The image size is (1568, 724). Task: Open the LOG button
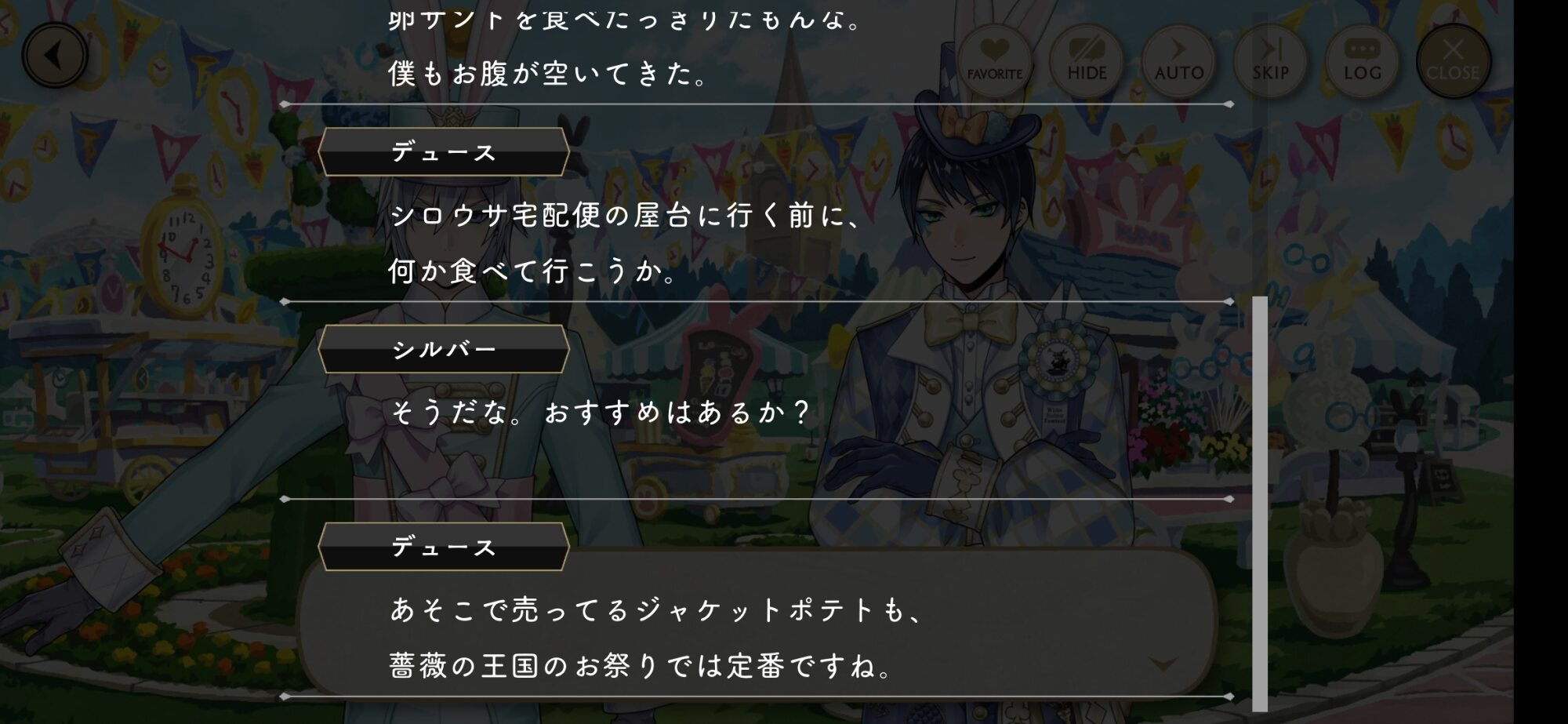click(1362, 60)
